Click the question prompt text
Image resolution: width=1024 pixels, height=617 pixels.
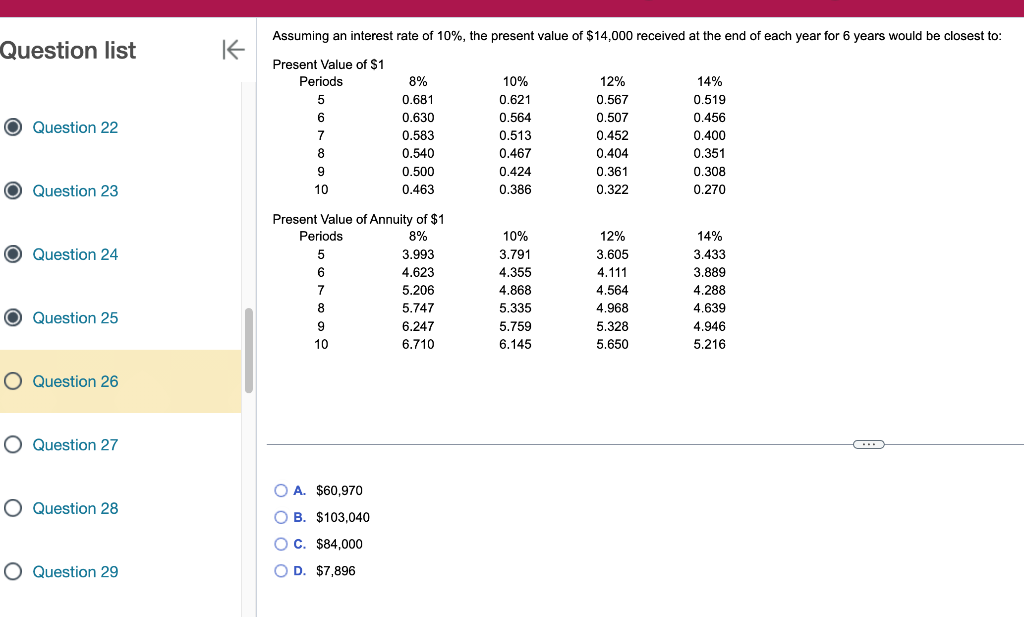(637, 36)
